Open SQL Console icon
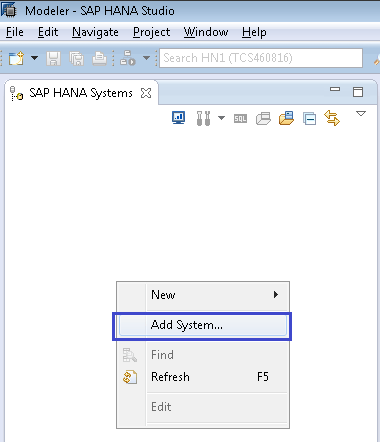Viewport: 380px width, 442px height. tap(240, 118)
